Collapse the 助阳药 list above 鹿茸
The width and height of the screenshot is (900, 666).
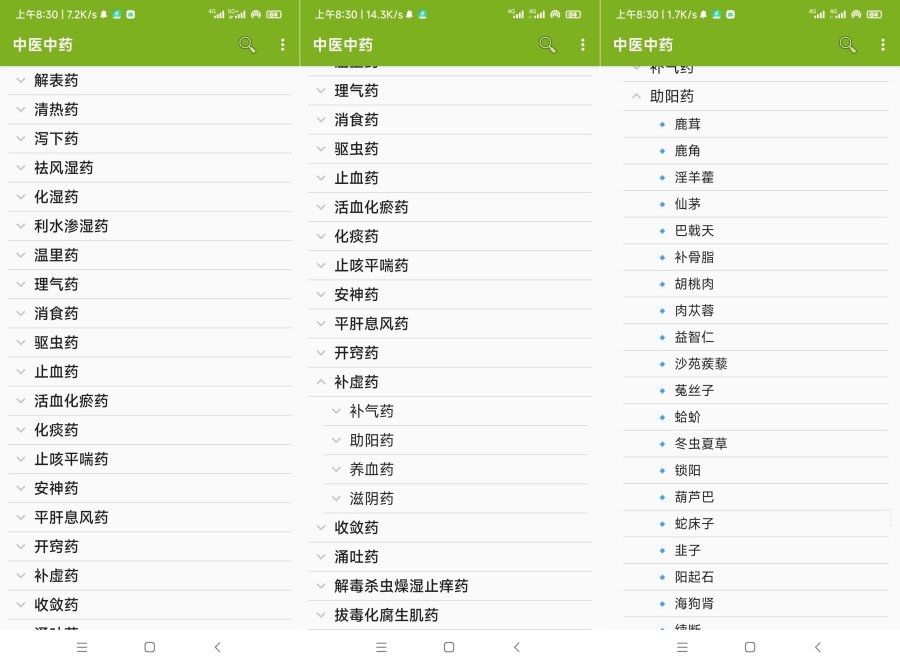coord(636,97)
